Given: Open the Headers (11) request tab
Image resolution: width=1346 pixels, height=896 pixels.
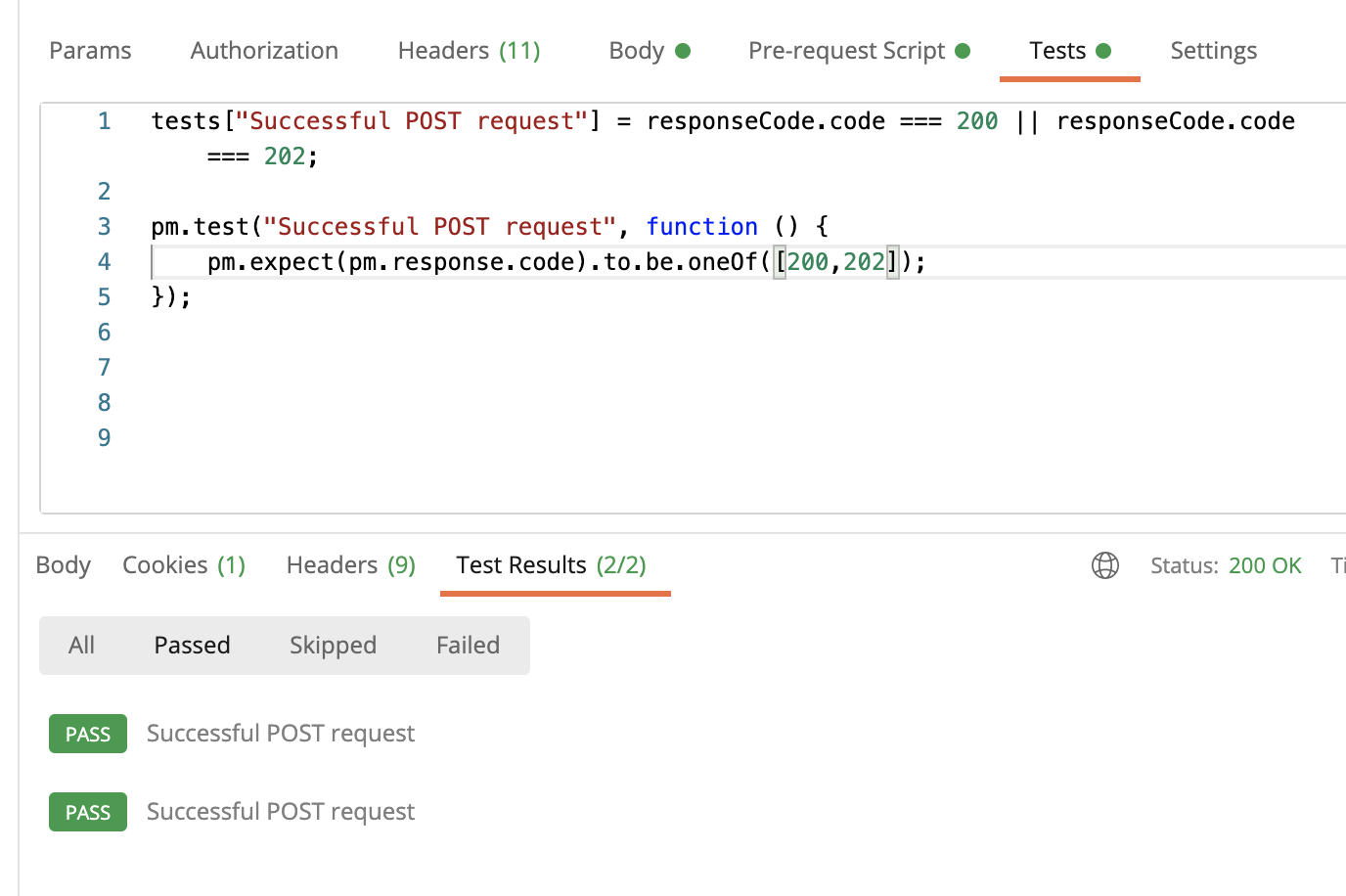Looking at the screenshot, I should coord(469,50).
